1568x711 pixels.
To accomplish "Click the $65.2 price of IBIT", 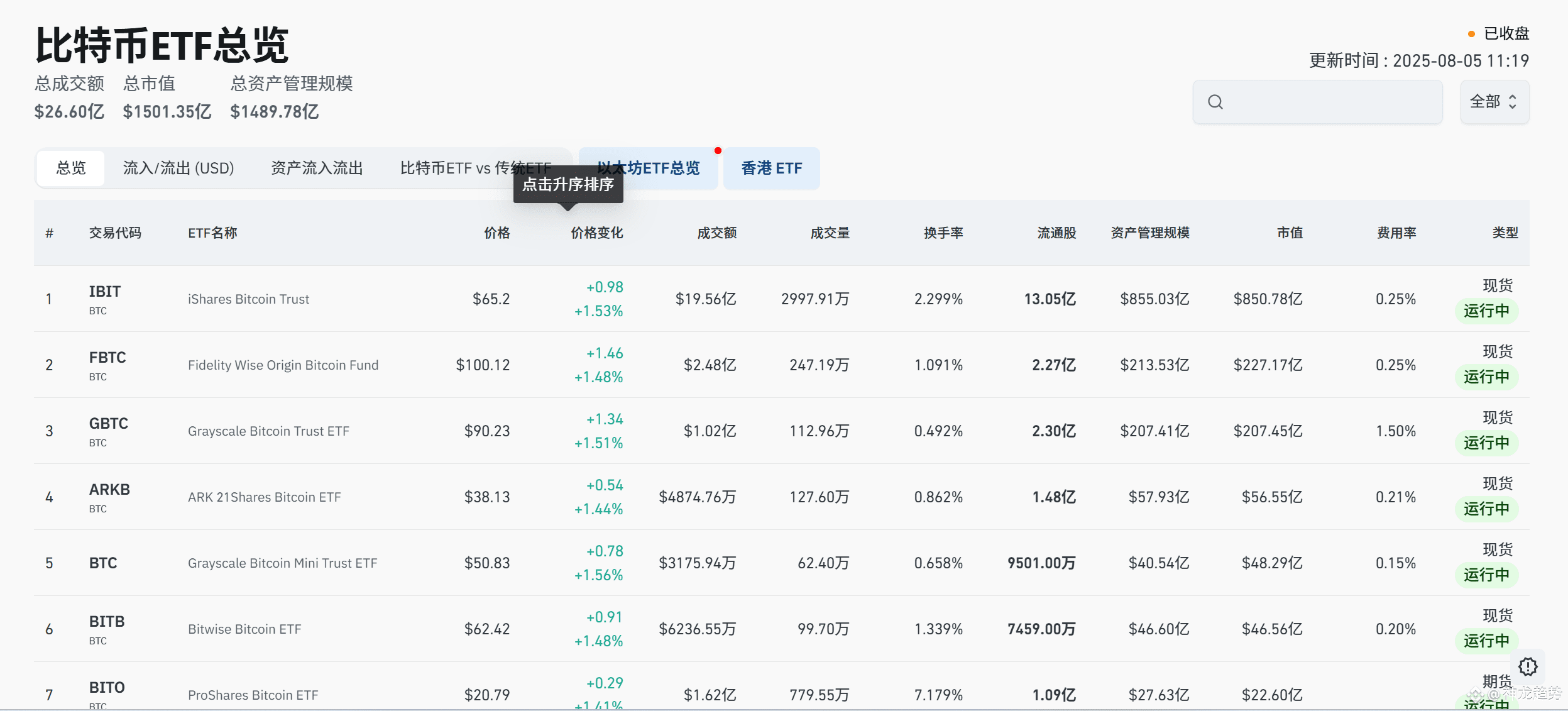I will point(491,299).
